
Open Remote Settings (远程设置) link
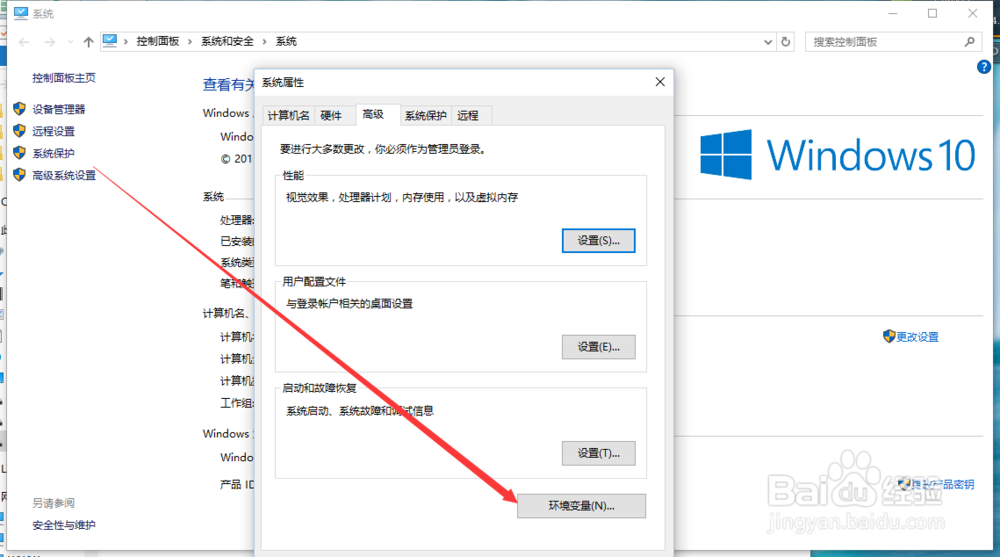point(54,131)
